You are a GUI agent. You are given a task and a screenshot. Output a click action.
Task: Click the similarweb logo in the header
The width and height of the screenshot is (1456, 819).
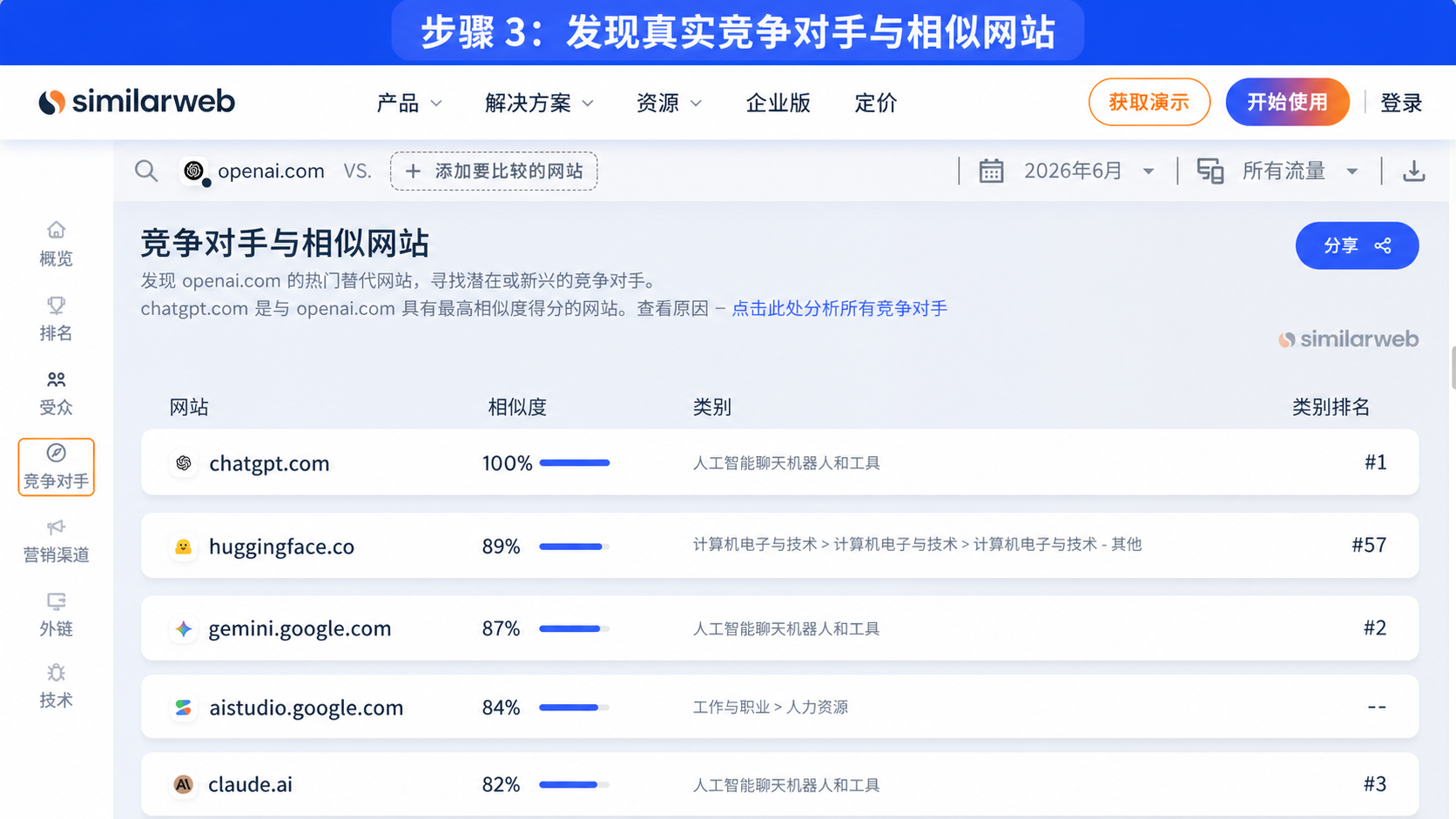pos(137,102)
